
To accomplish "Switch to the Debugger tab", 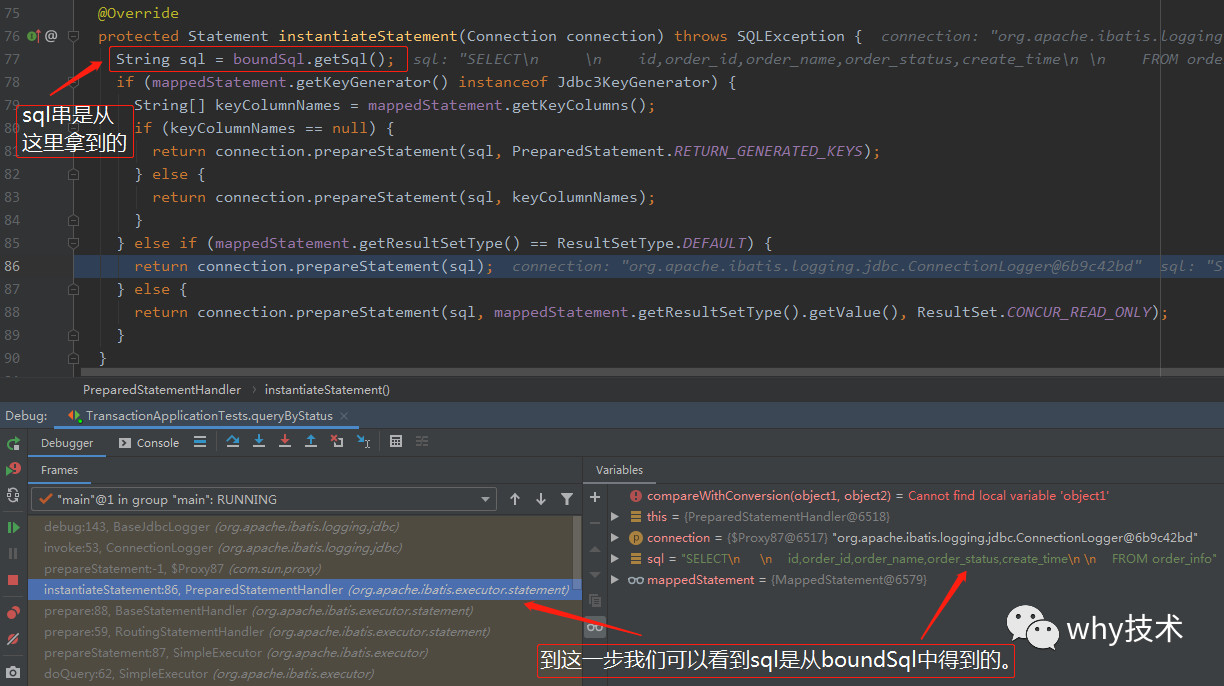I will [x=67, y=443].
